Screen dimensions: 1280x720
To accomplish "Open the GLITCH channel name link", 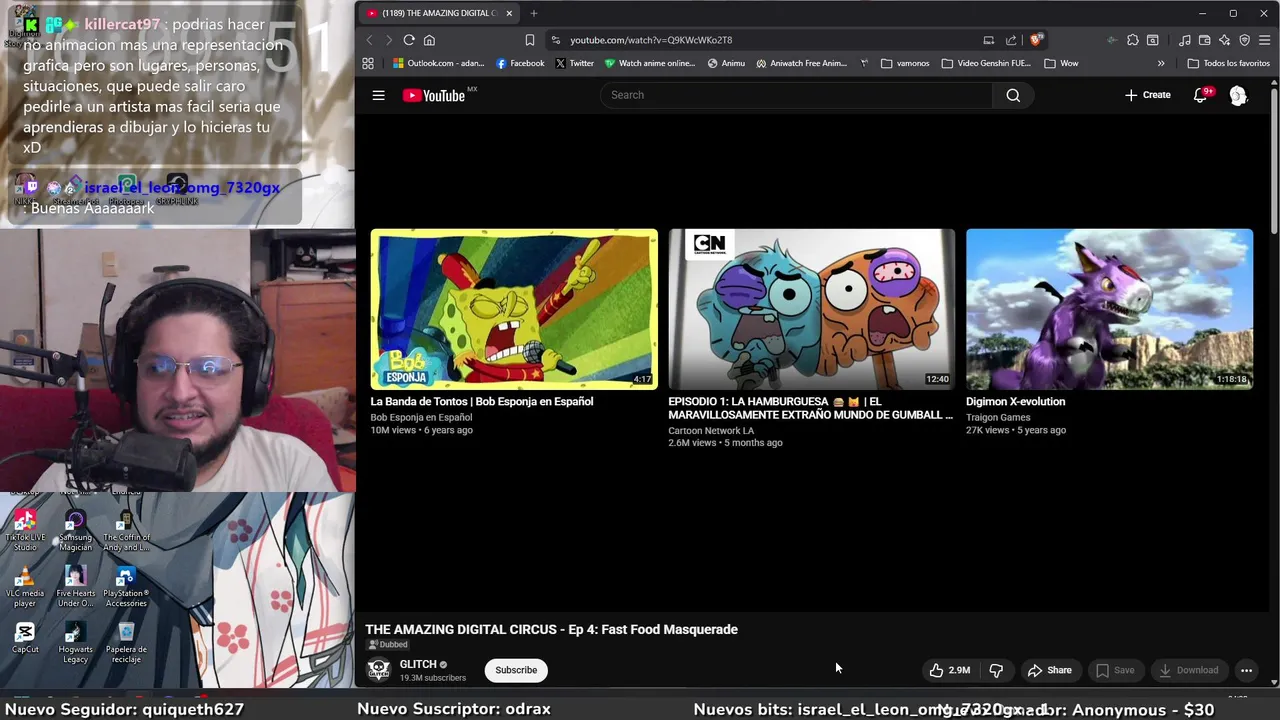I will 418,664.
